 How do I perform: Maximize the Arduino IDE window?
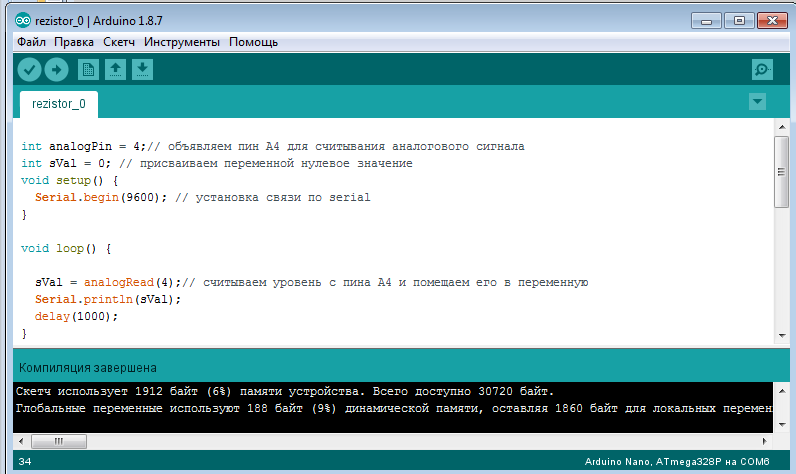coord(739,21)
